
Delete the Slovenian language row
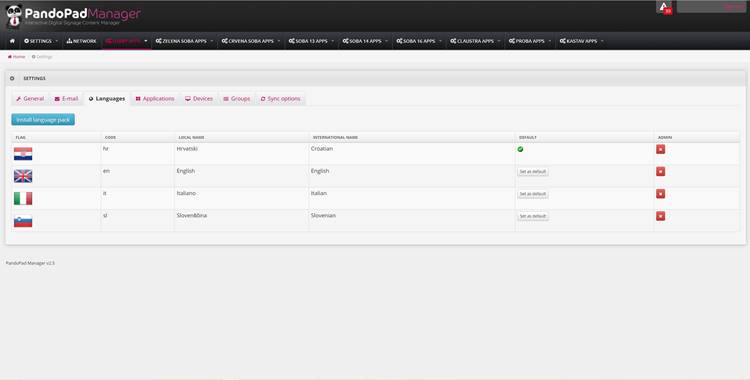coord(661,216)
